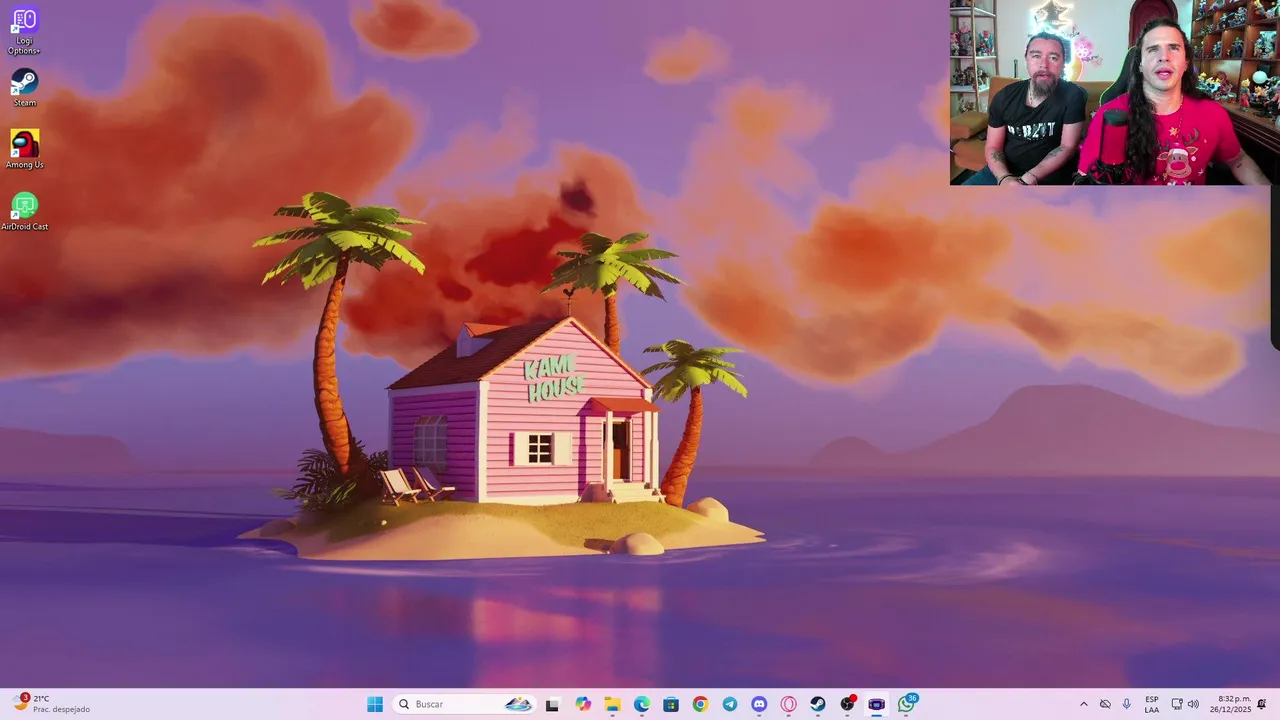
Task: Click the cloud sync offline tray icon
Action: (x=1105, y=704)
